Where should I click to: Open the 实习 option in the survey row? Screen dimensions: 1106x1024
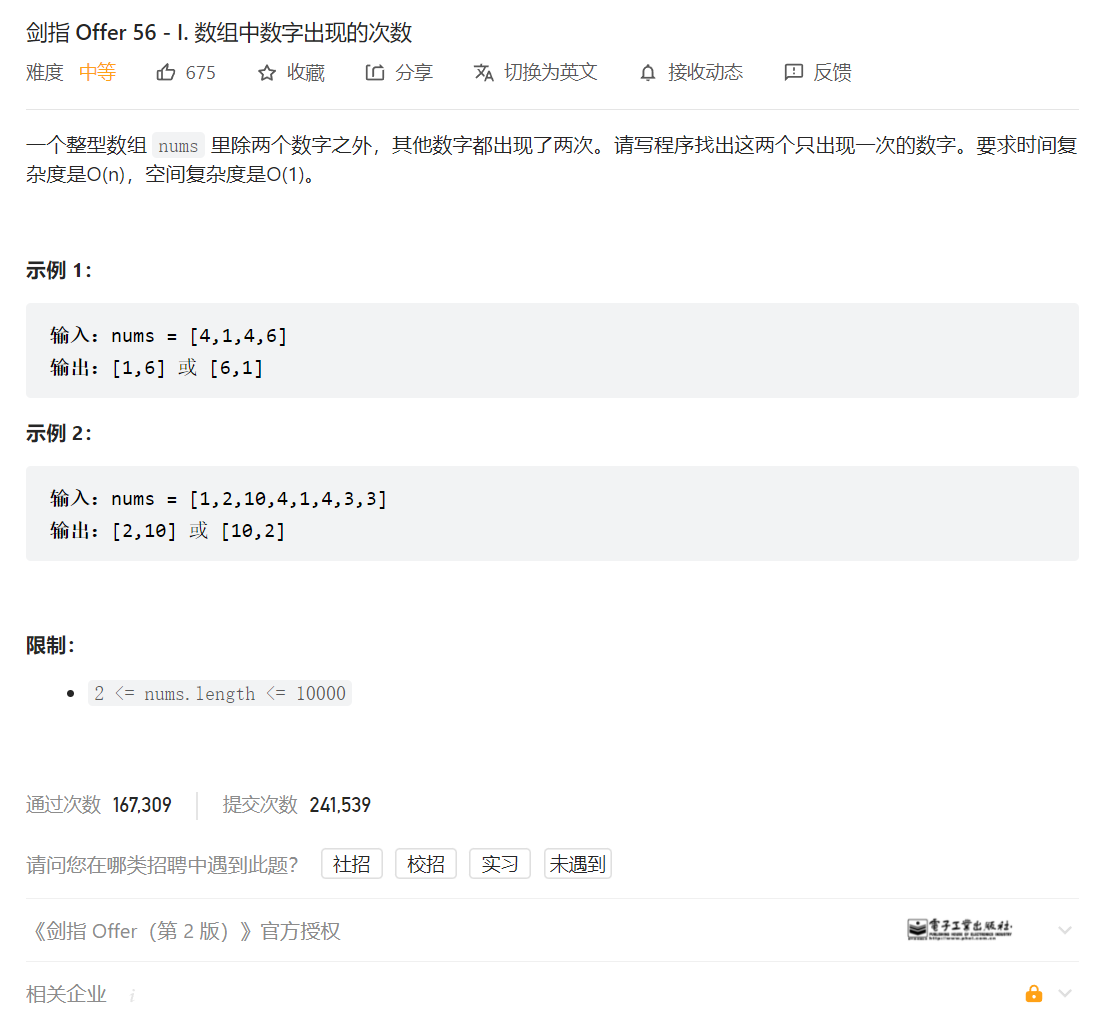point(499,863)
